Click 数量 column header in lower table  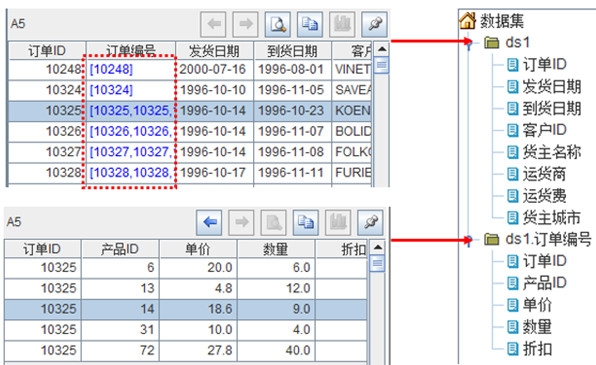[276, 249]
